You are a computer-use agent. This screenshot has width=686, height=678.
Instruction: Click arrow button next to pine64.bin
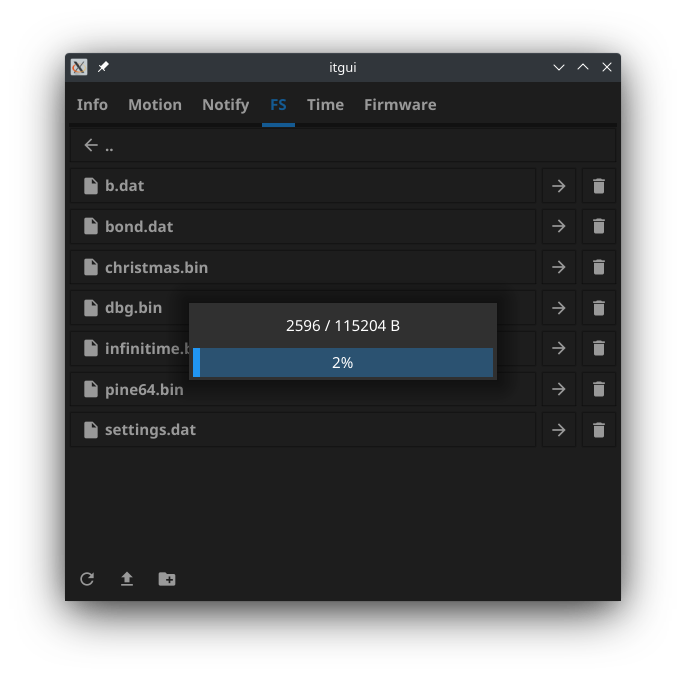(x=559, y=389)
